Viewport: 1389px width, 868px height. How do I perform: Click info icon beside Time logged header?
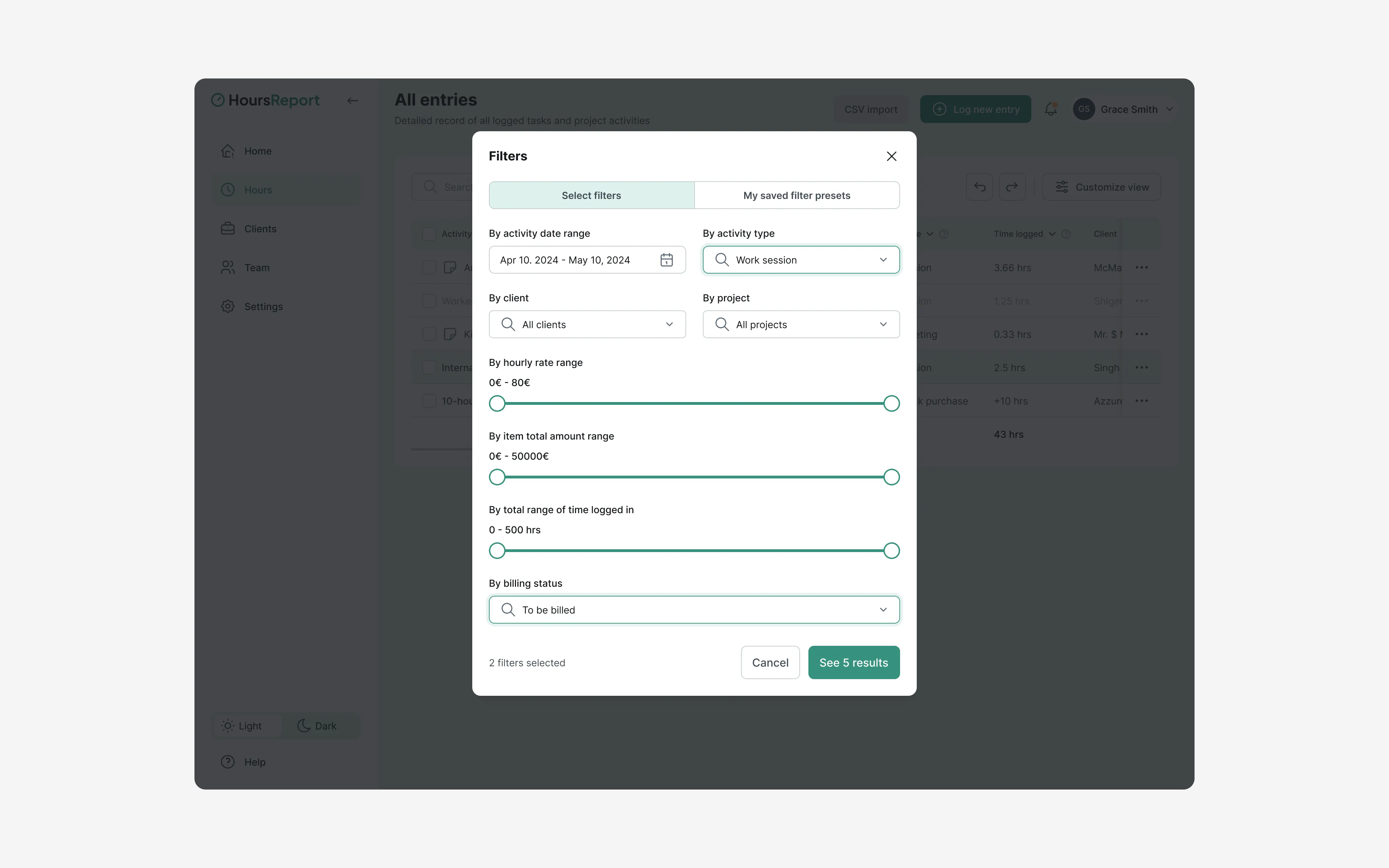(x=1066, y=234)
